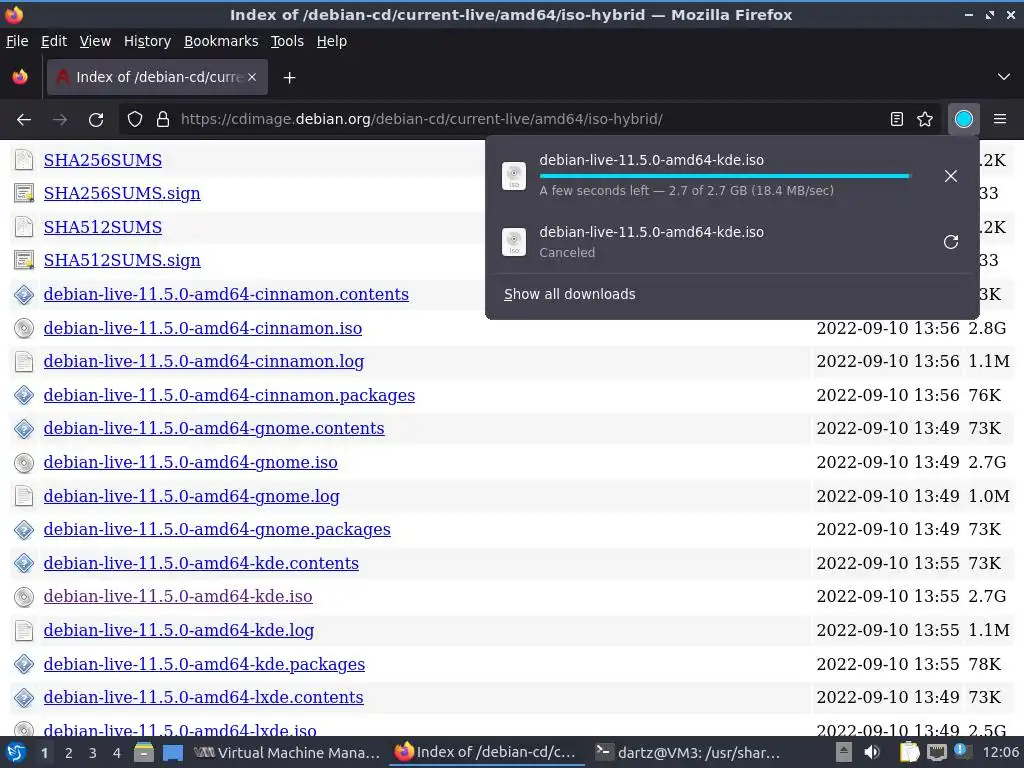Select the Index of /debian-cd browser tab

point(157,78)
